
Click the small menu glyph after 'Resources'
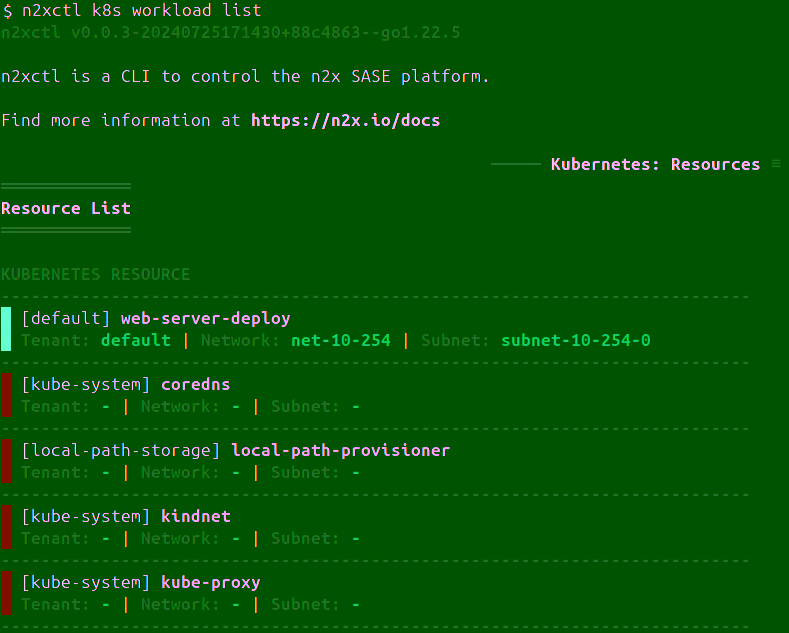point(776,164)
